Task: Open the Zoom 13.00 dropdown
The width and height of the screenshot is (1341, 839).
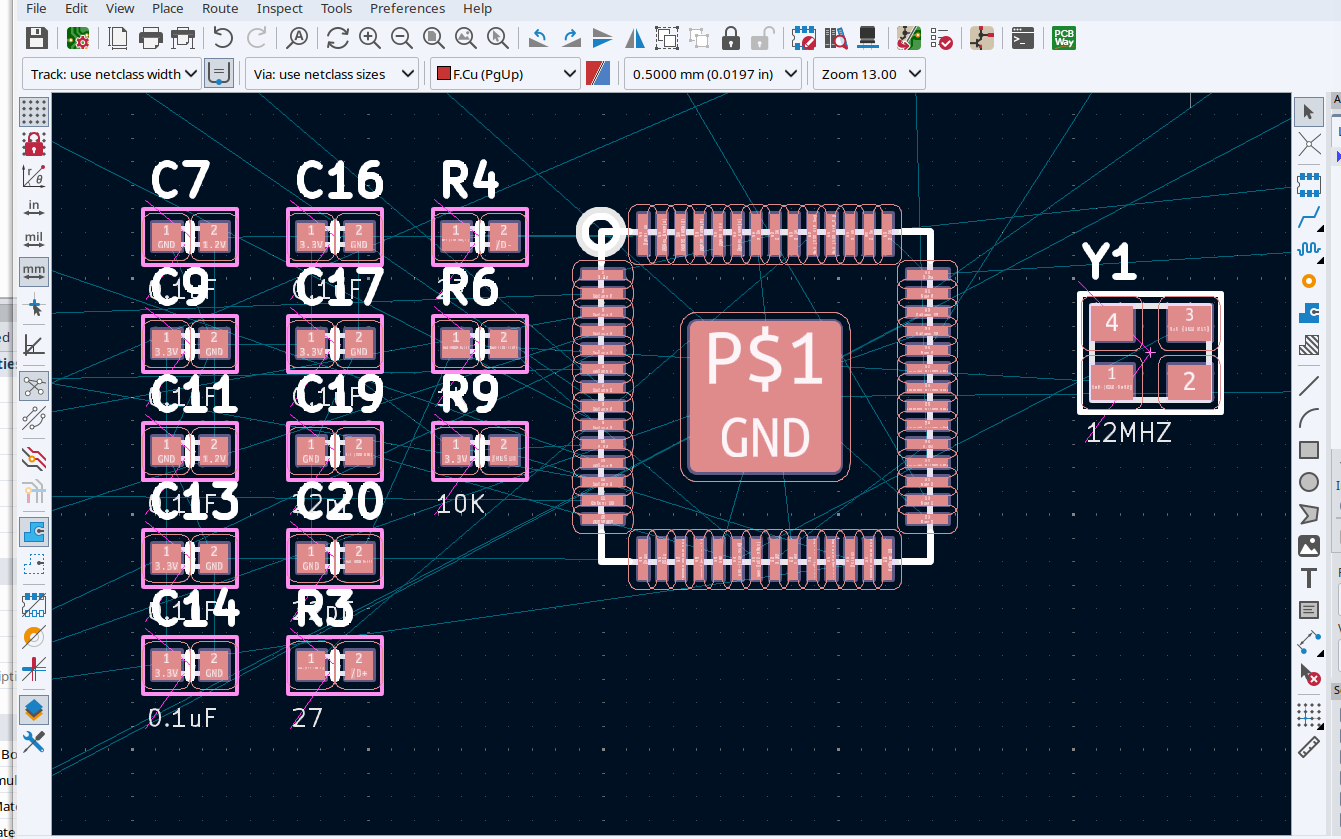Action: point(869,74)
